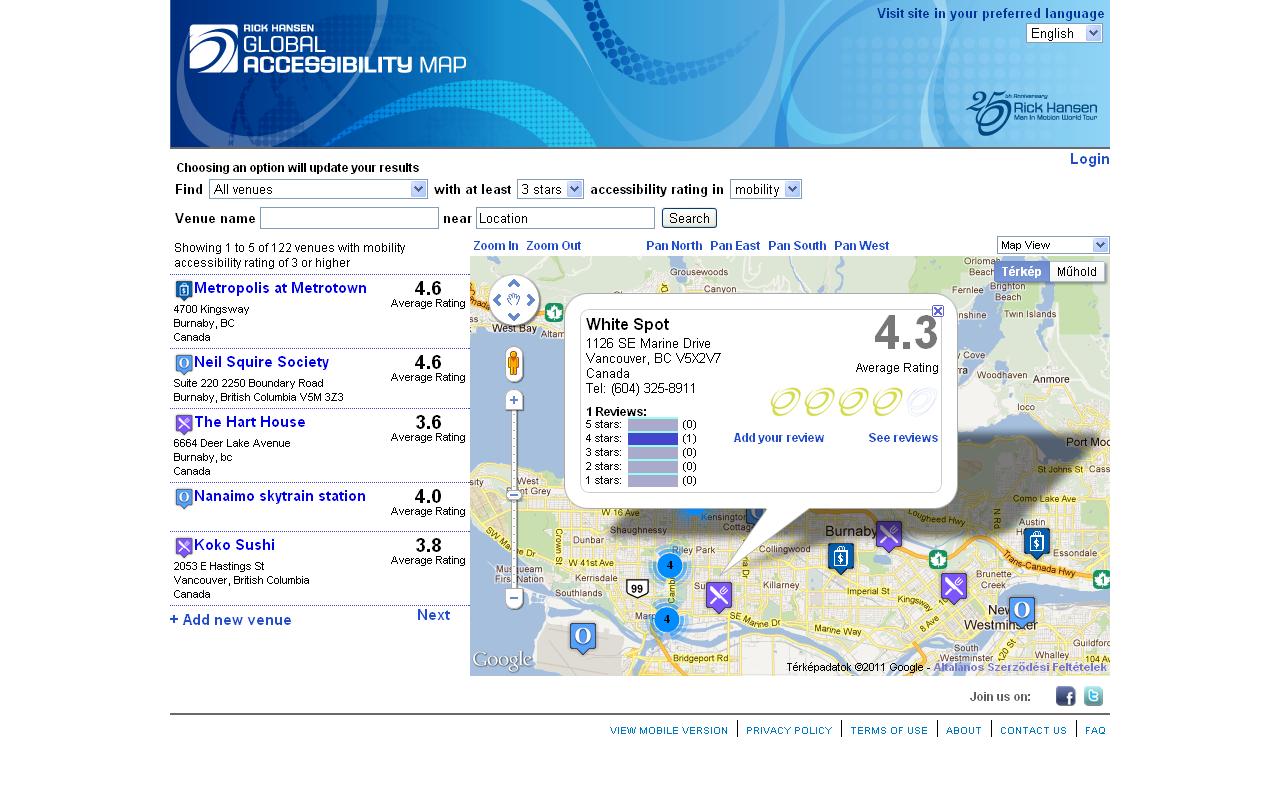Click the Street View pegman icon
Image resolution: width=1280 pixels, height=800 pixels.
click(514, 364)
